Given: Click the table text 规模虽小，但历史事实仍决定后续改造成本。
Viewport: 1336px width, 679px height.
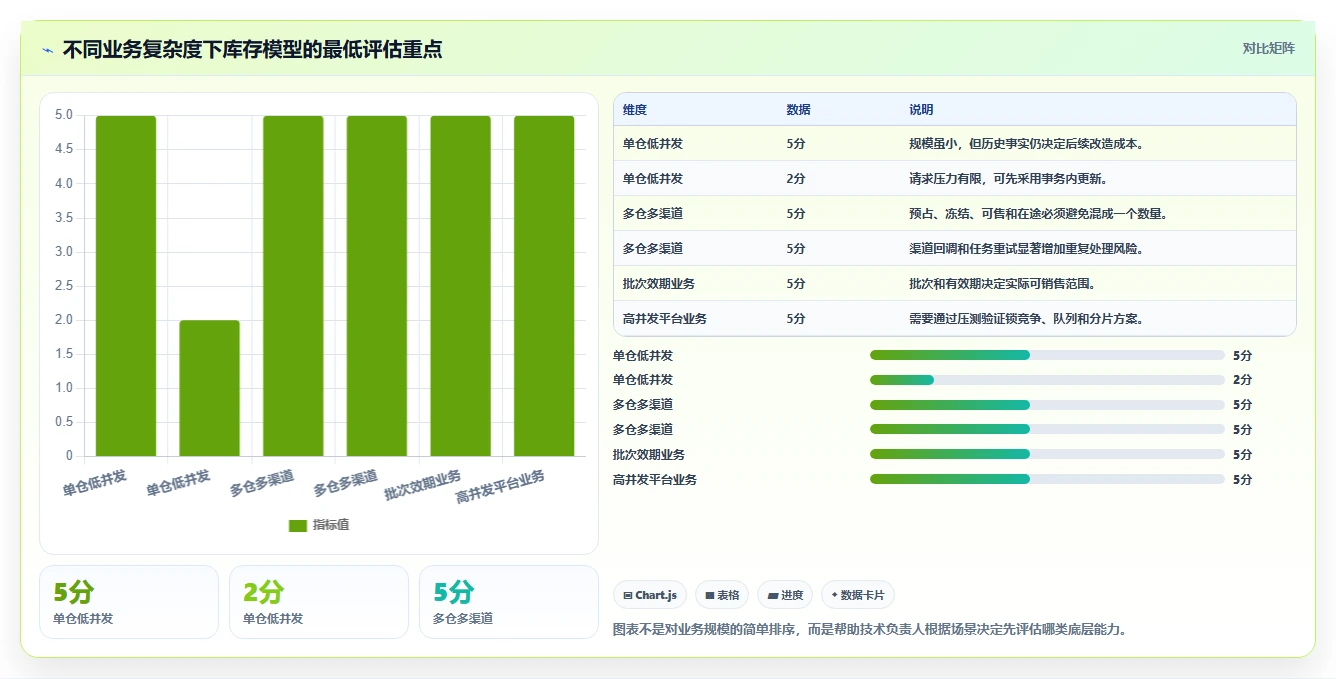Looking at the screenshot, I should point(1027,144).
